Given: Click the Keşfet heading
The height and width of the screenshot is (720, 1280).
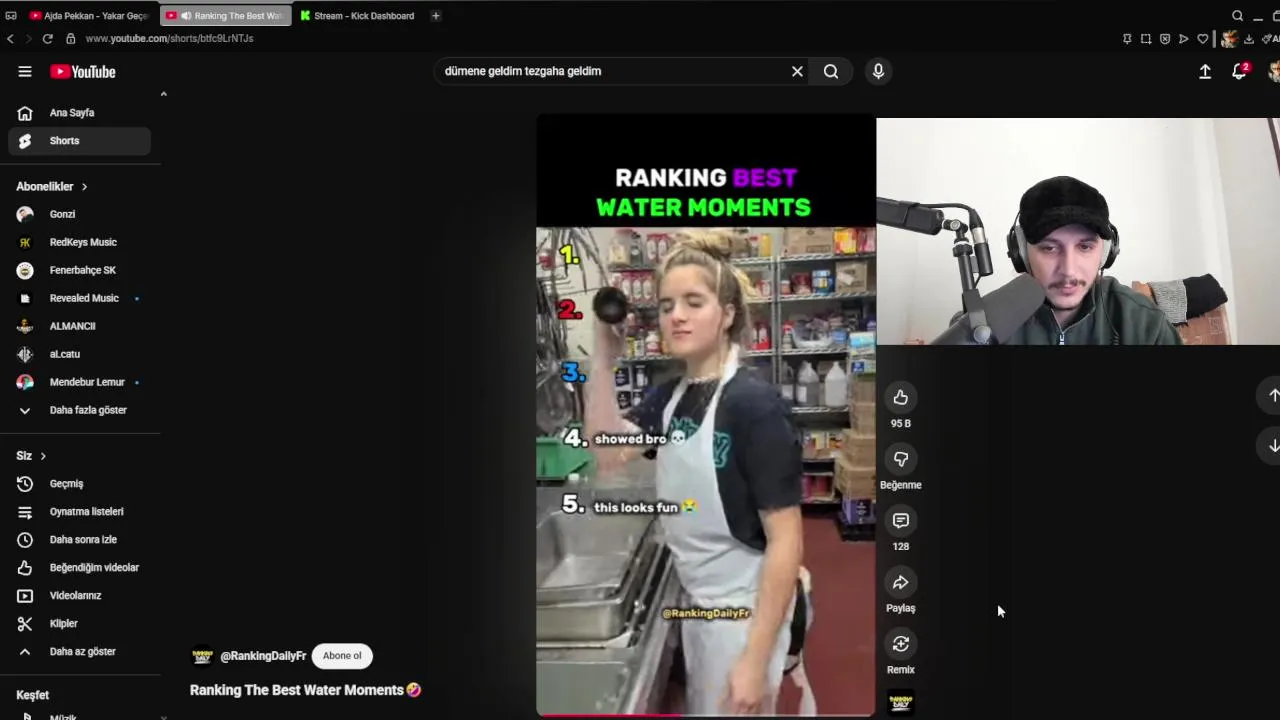Looking at the screenshot, I should click(x=32, y=695).
